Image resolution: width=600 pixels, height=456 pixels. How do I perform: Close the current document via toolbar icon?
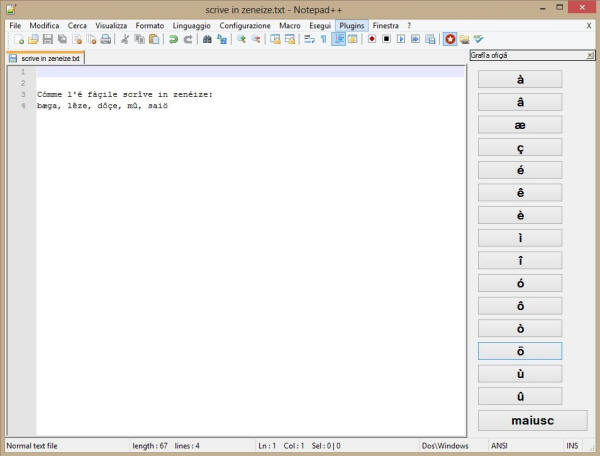77,39
